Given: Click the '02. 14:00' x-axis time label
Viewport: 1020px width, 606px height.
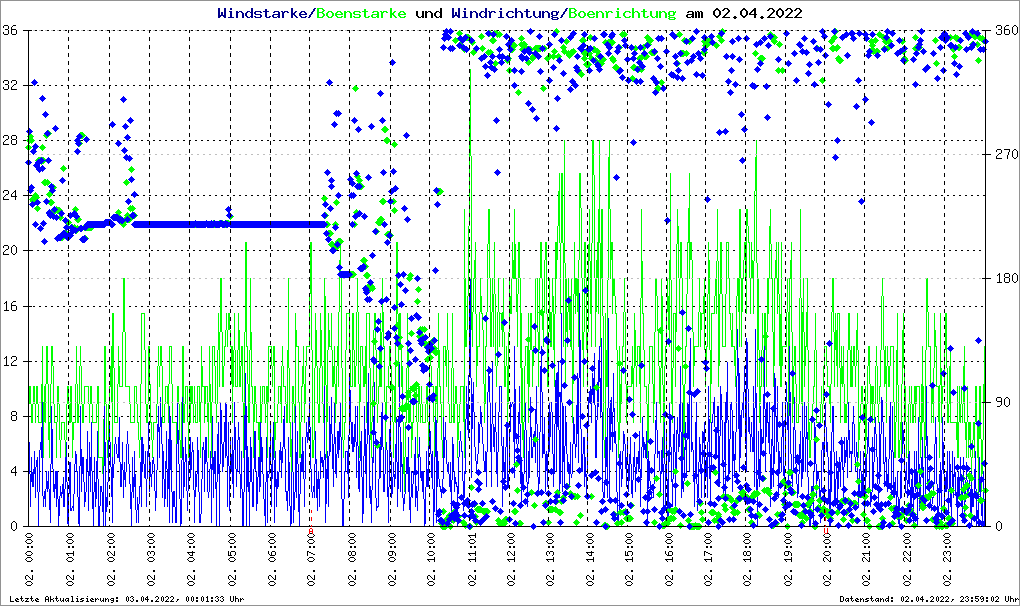Looking at the screenshot, I should point(590,561).
